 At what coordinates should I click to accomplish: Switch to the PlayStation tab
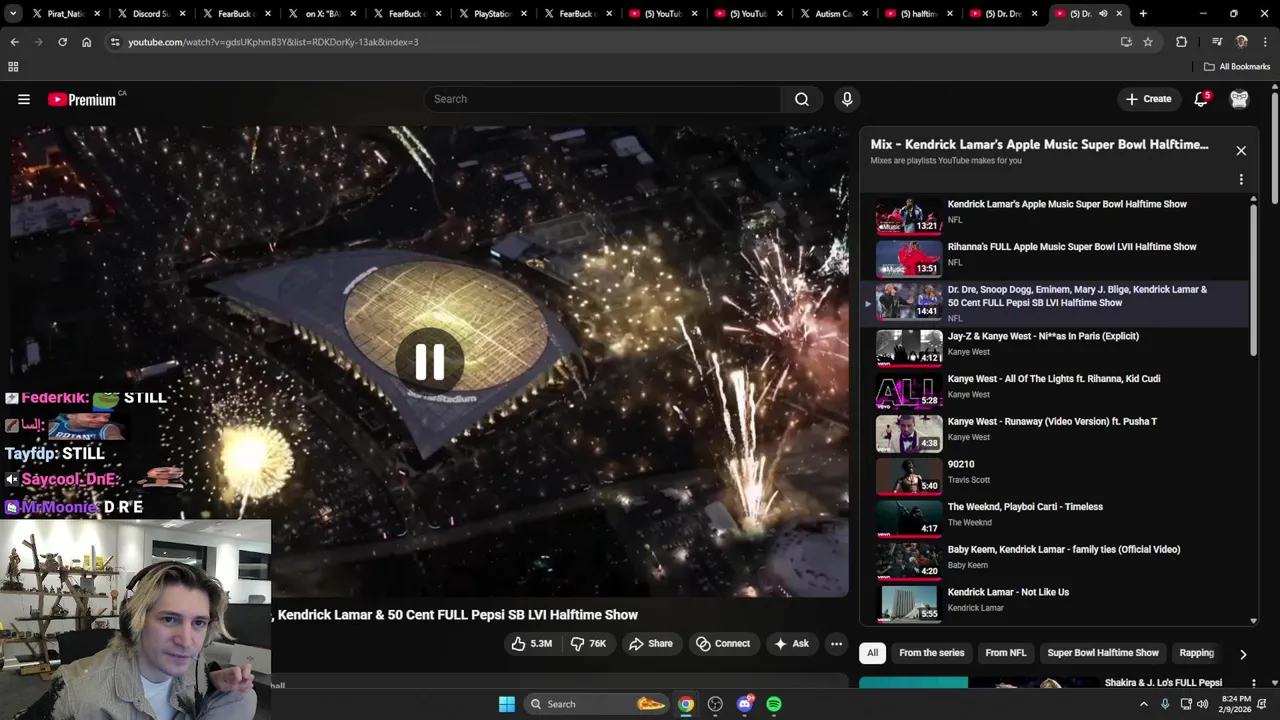click(x=494, y=14)
